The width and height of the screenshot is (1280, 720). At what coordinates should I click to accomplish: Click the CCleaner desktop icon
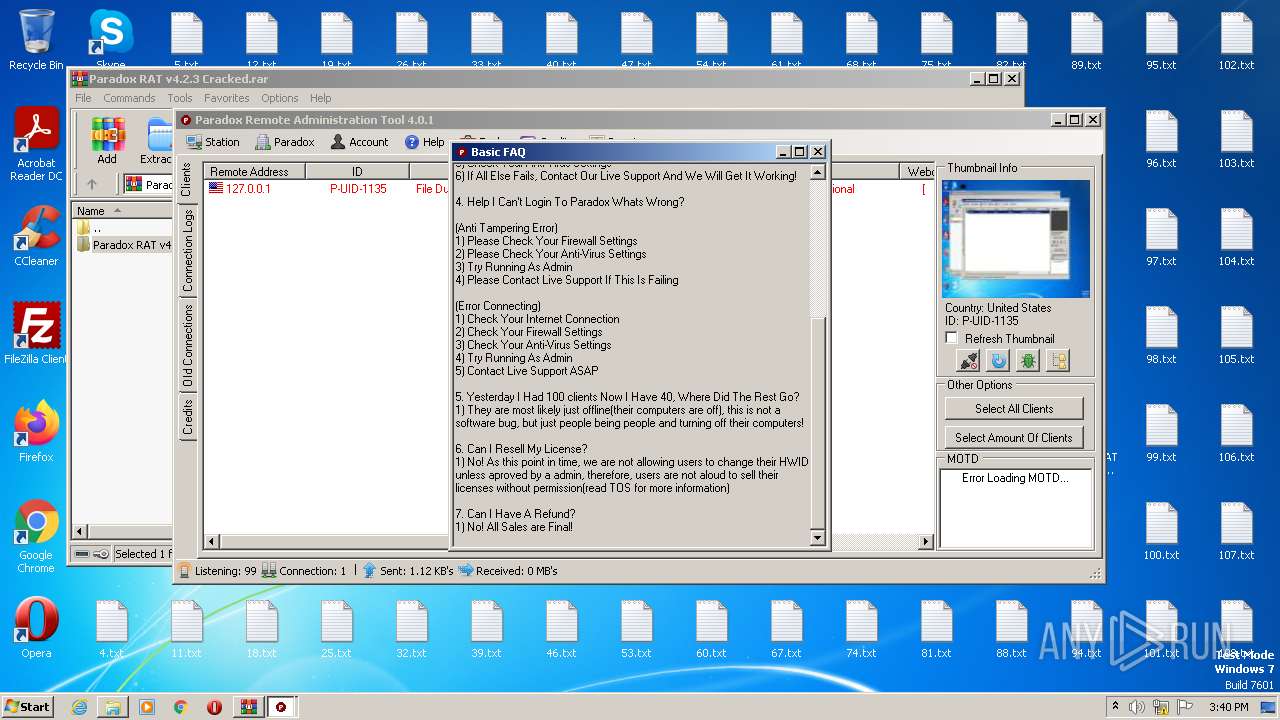(x=36, y=236)
